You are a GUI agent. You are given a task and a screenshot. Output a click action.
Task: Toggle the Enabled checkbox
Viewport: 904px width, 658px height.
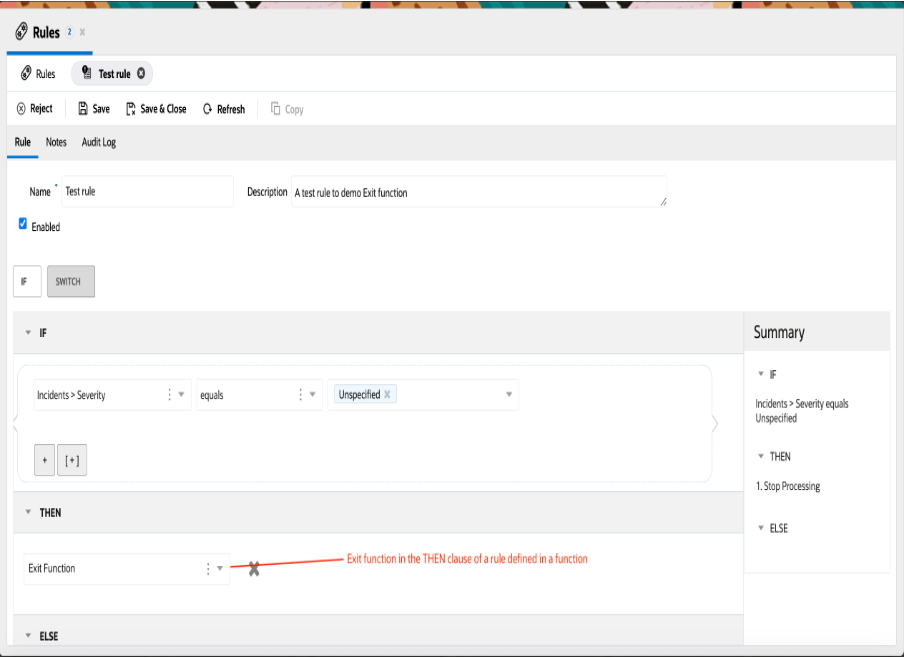pos(22,224)
